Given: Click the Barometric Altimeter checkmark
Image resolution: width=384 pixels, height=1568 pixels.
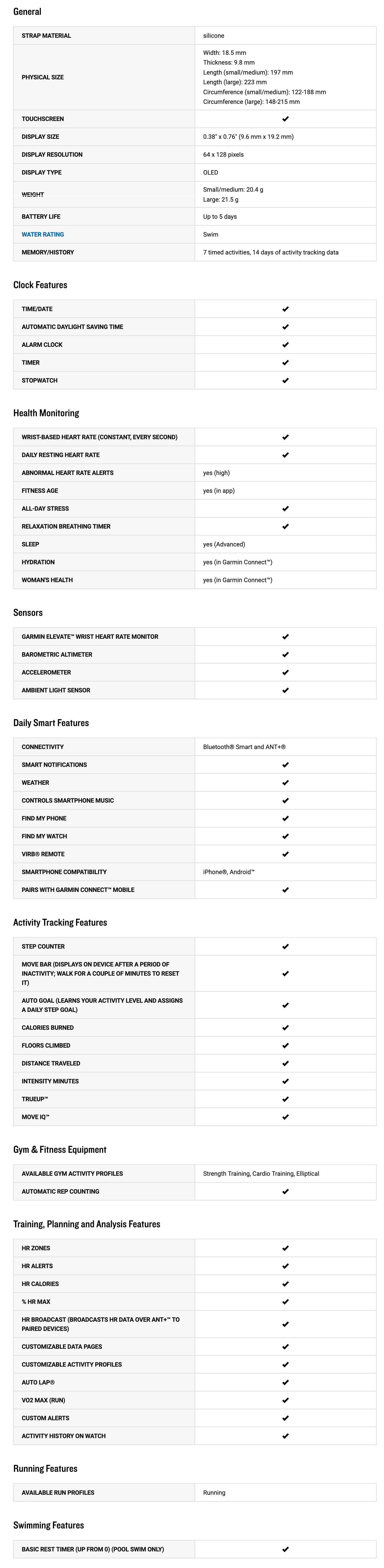Looking at the screenshot, I should click(x=285, y=655).
